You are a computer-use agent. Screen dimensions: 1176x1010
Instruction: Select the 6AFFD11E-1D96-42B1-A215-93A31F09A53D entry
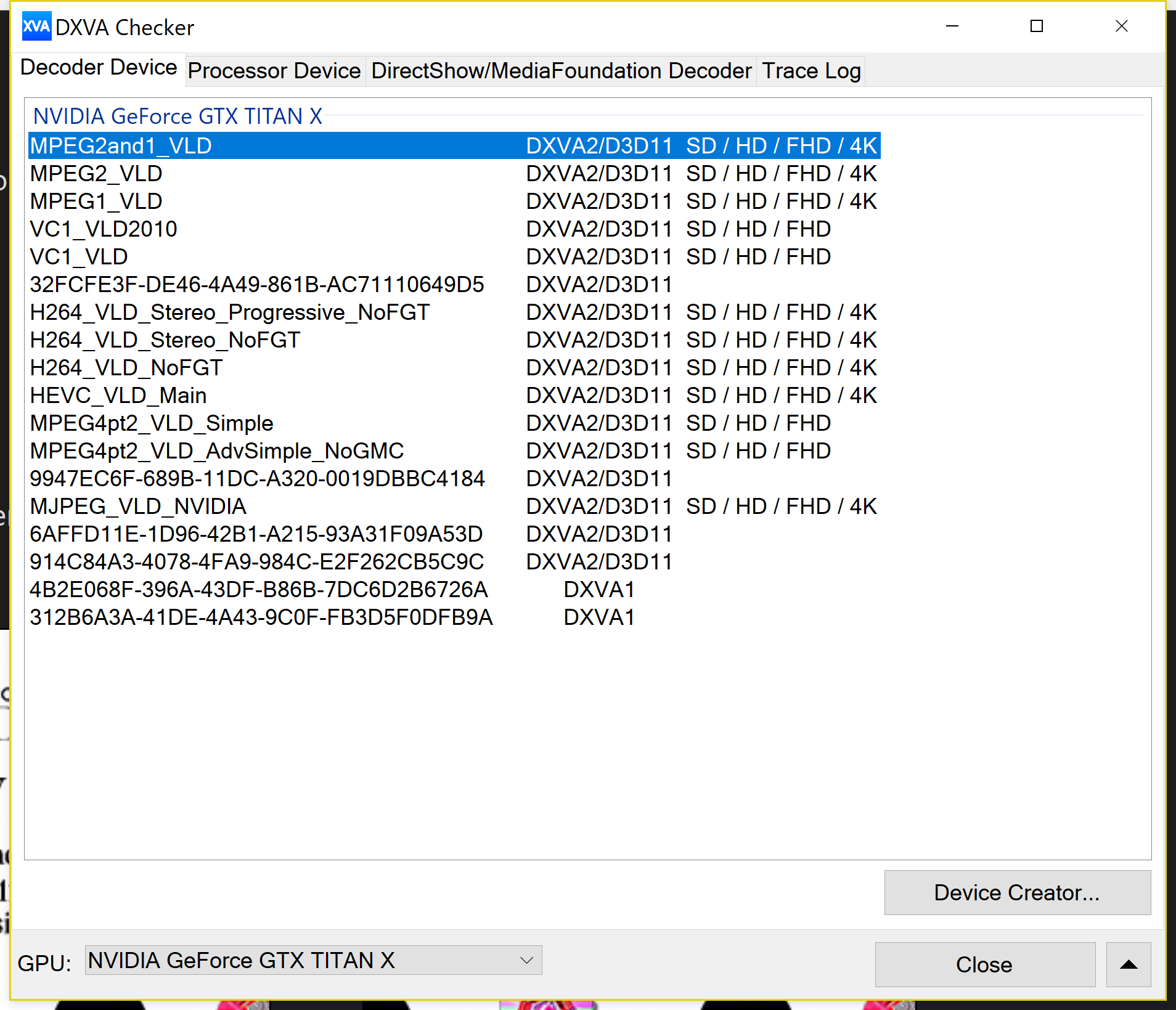[x=454, y=534]
